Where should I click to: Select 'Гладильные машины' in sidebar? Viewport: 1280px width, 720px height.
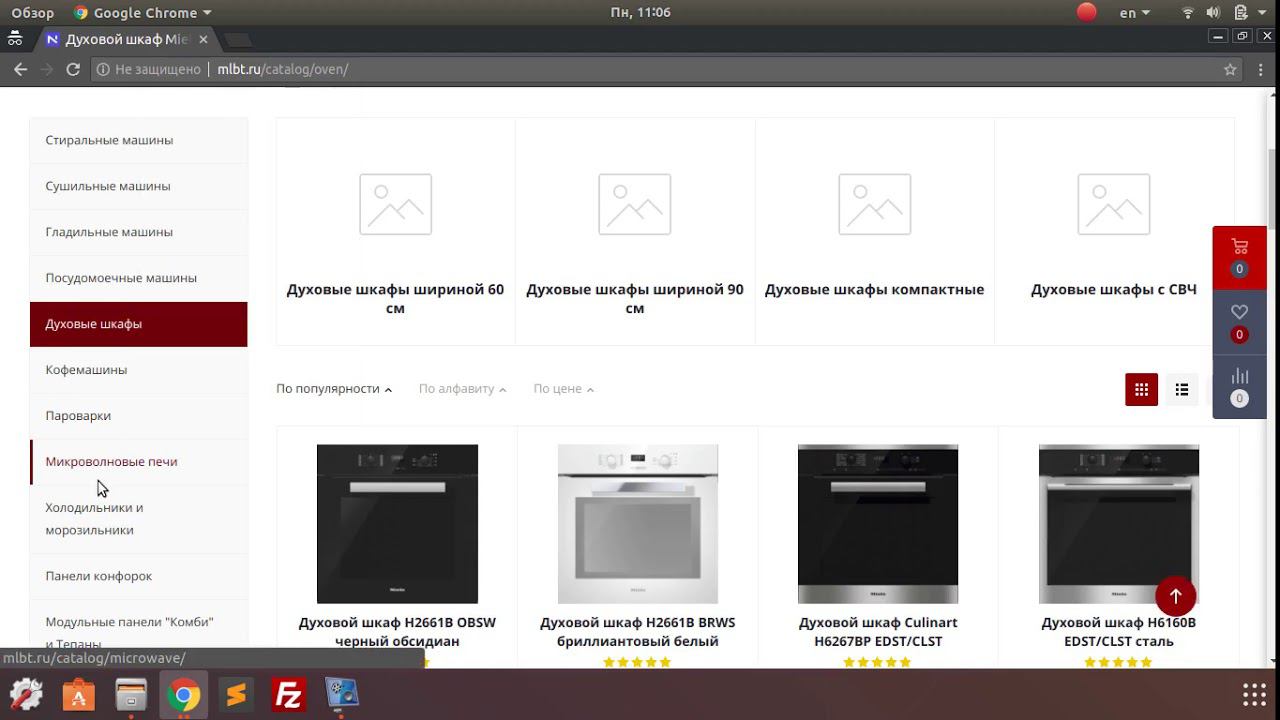pos(139,232)
